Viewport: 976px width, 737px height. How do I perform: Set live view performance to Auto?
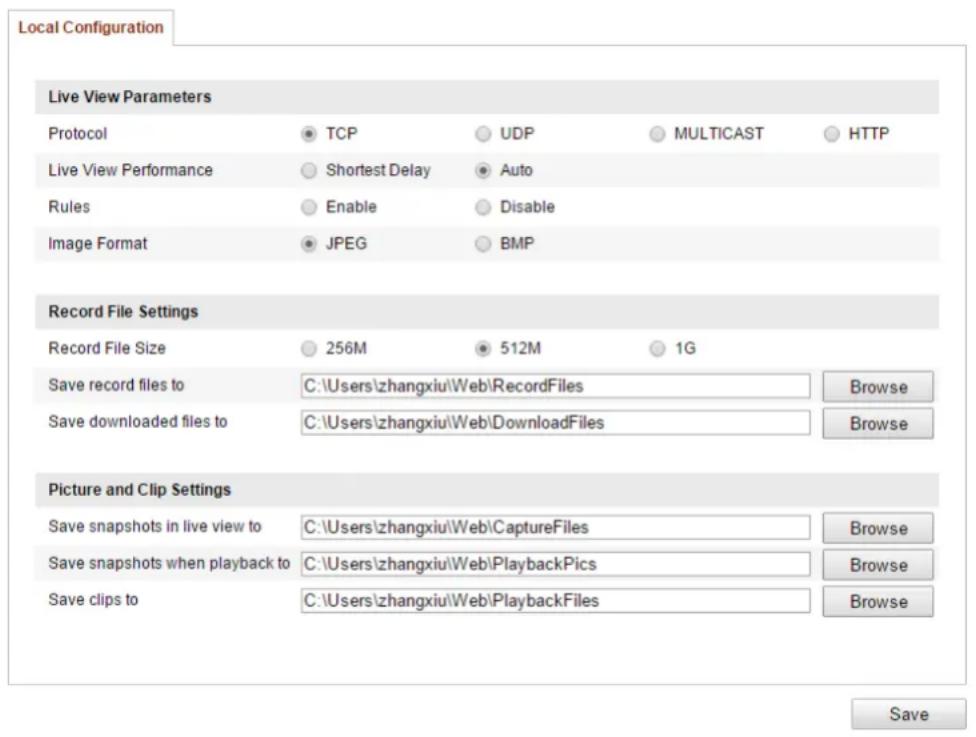tap(483, 171)
